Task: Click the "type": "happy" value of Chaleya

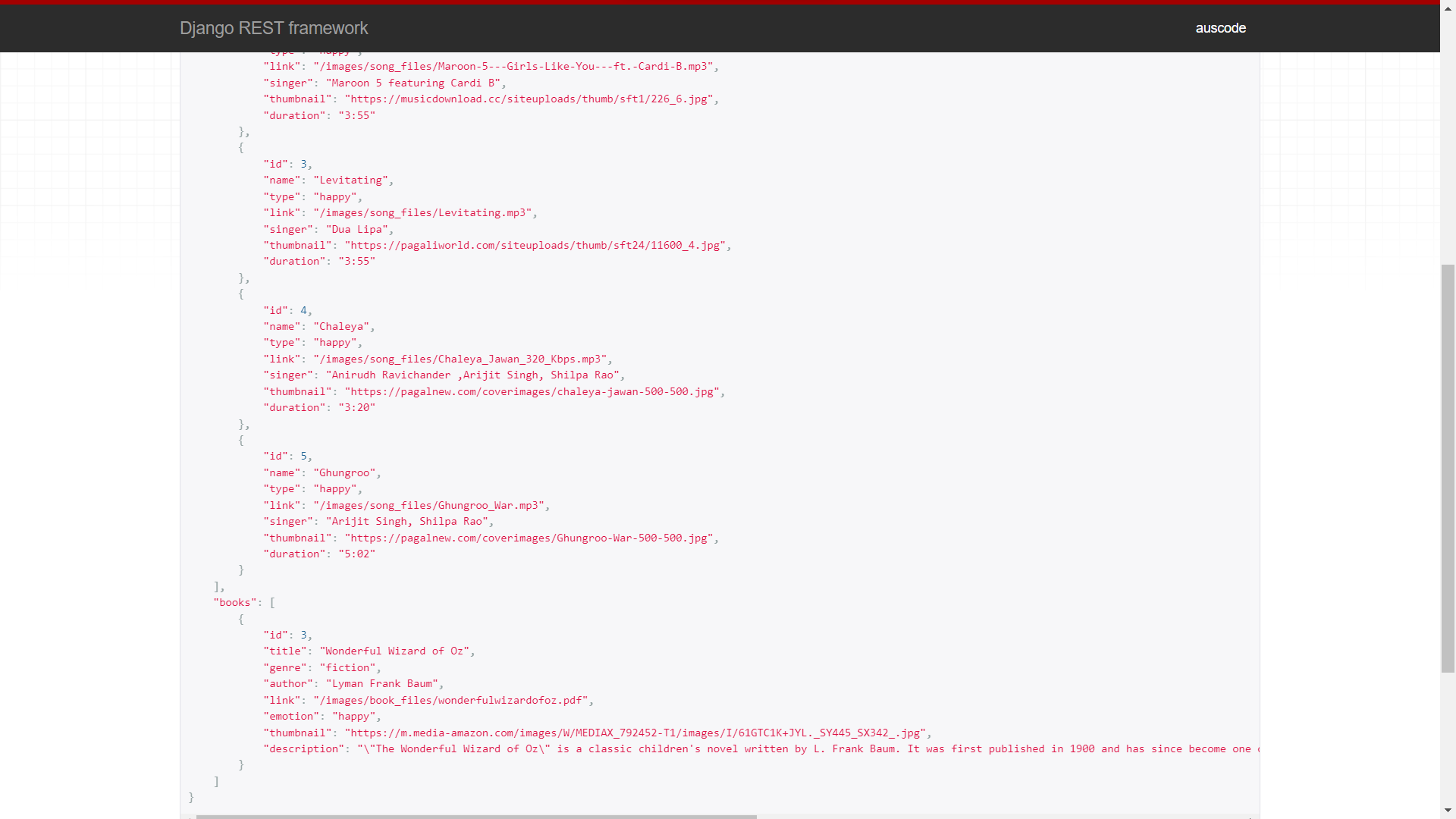Action: (x=334, y=343)
